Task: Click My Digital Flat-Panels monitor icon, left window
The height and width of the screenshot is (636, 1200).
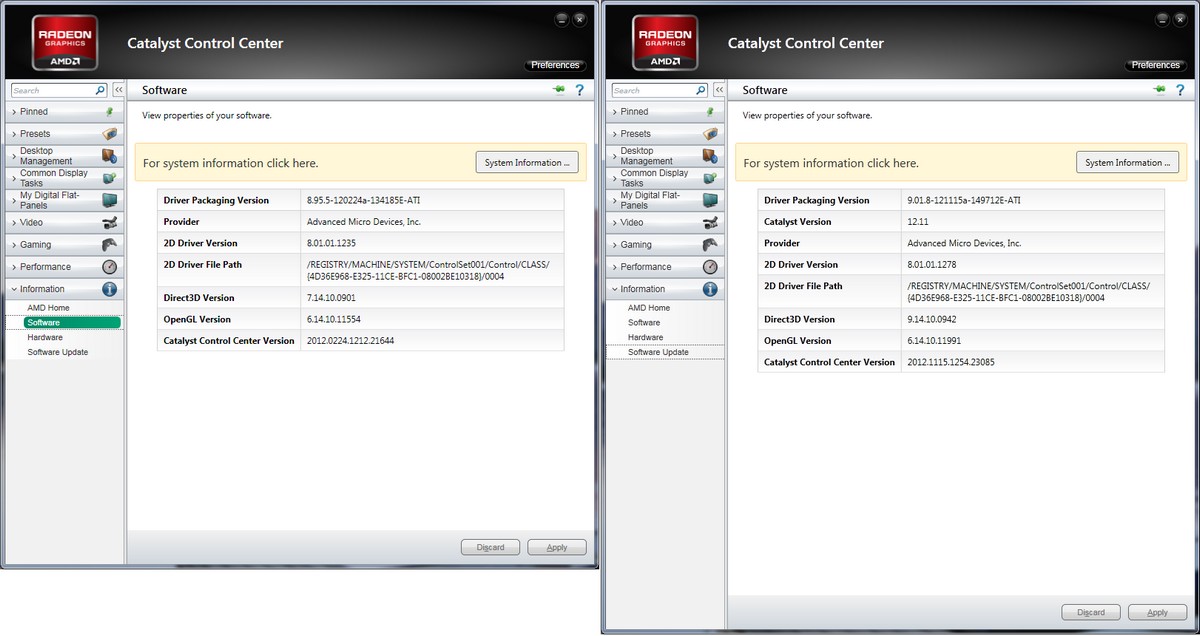Action: click(110, 200)
